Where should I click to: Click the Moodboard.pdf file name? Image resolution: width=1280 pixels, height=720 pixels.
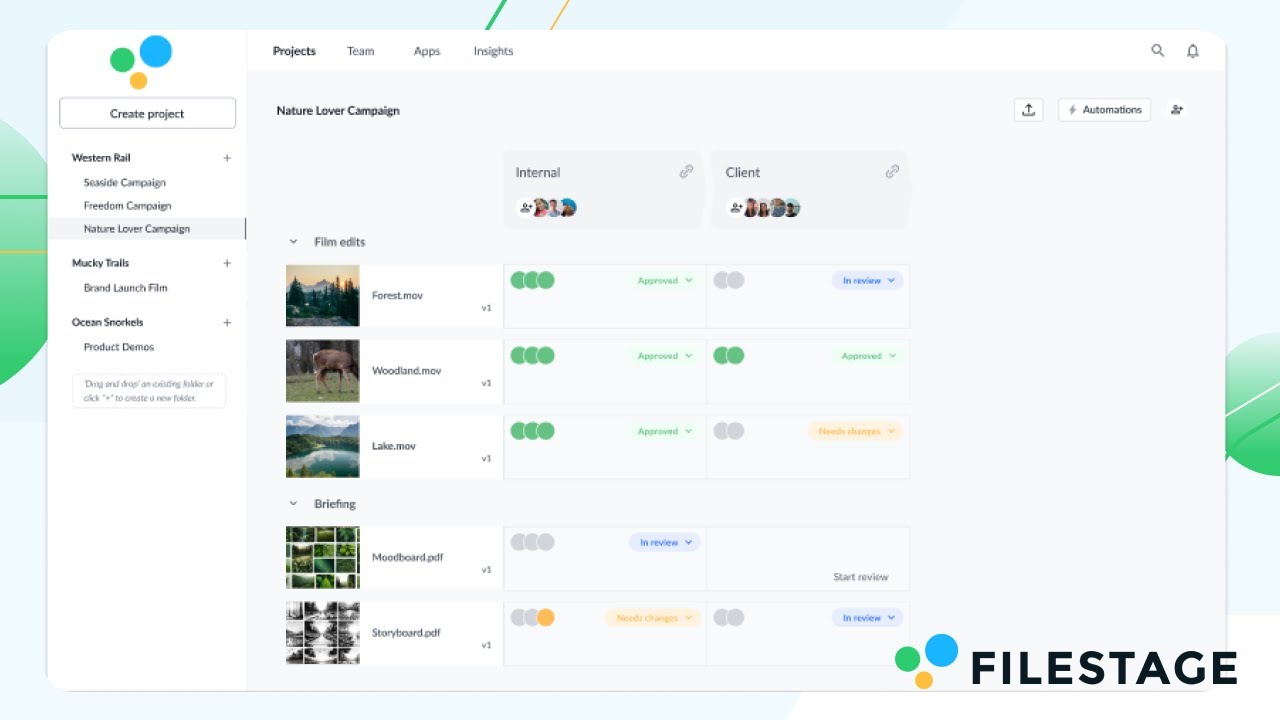(x=407, y=557)
